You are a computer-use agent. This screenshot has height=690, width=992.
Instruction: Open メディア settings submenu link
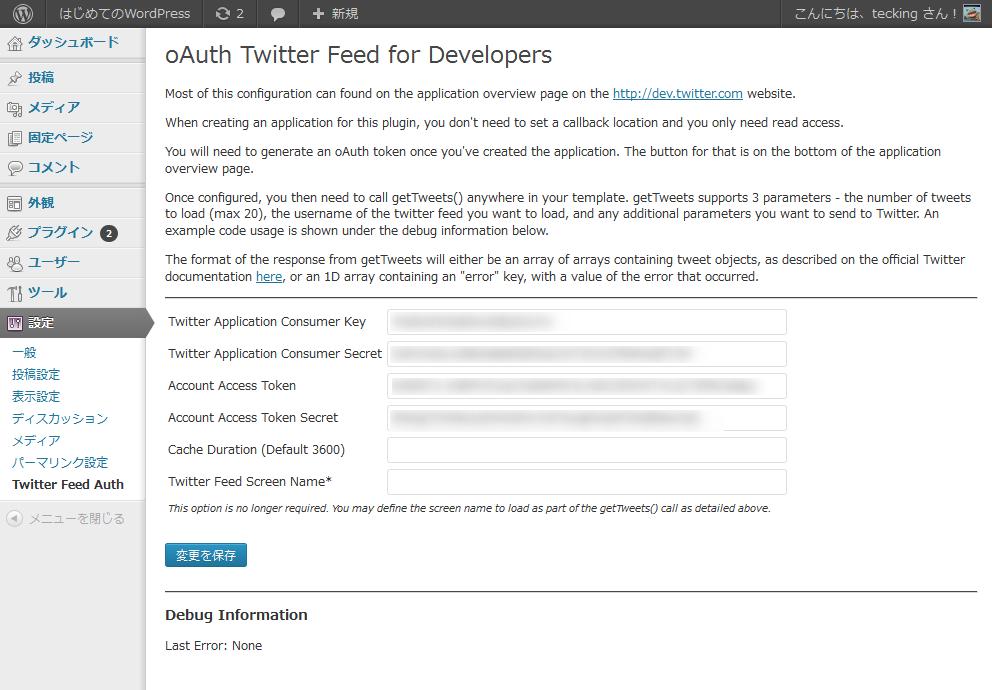click(x=36, y=440)
